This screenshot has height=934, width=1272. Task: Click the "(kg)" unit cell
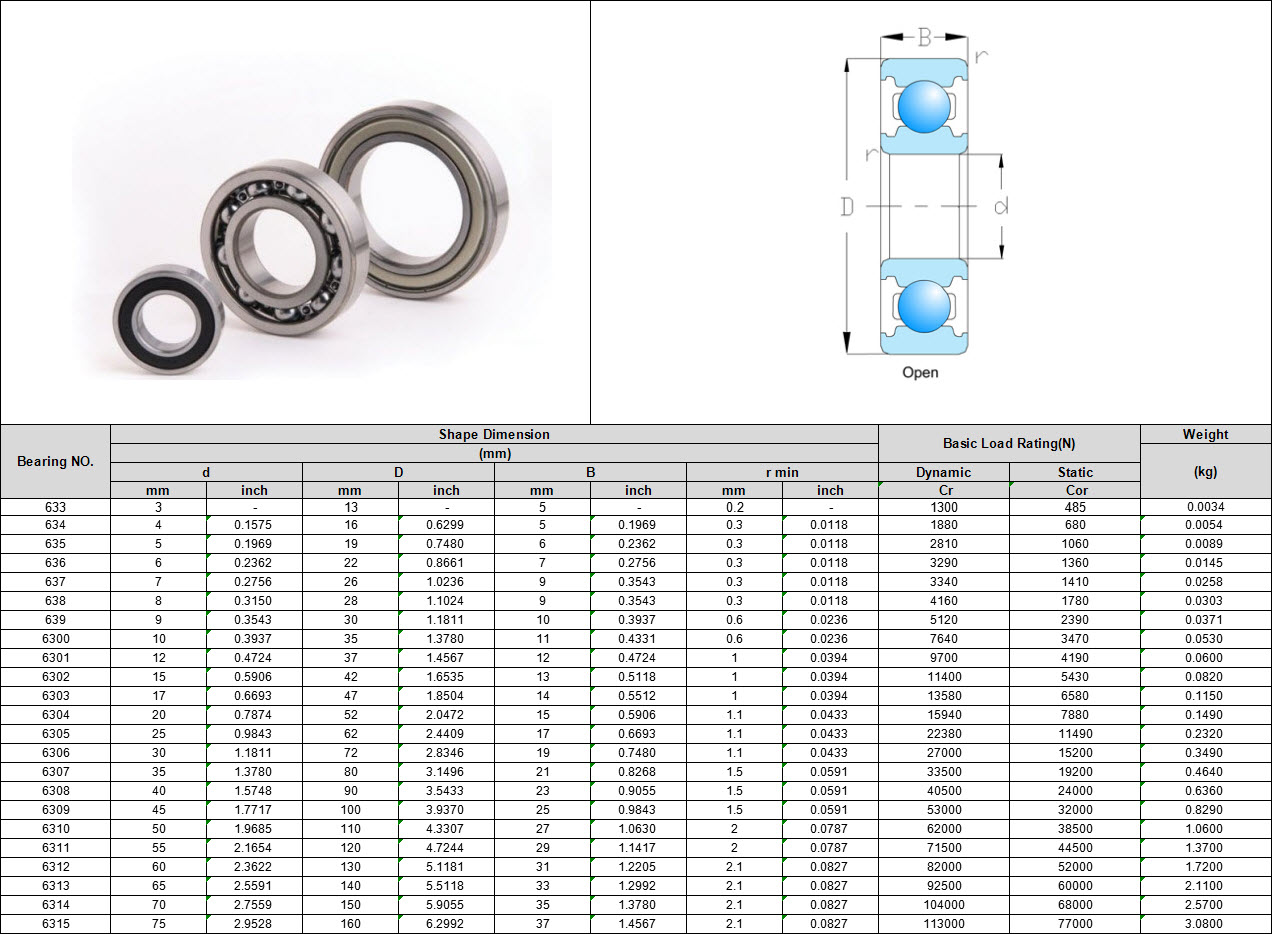1205,472
